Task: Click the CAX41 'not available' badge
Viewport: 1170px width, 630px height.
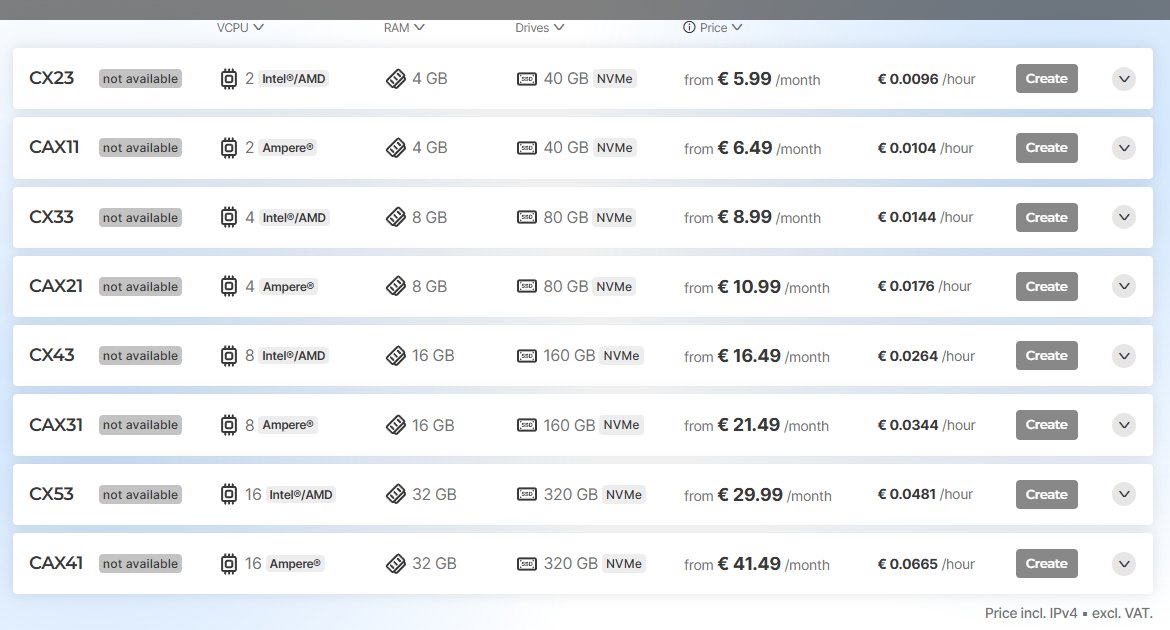Action: pos(140,564)
